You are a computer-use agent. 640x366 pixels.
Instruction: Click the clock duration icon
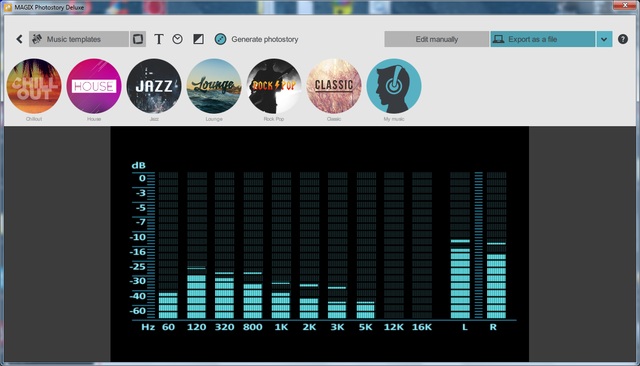(178, 39)
